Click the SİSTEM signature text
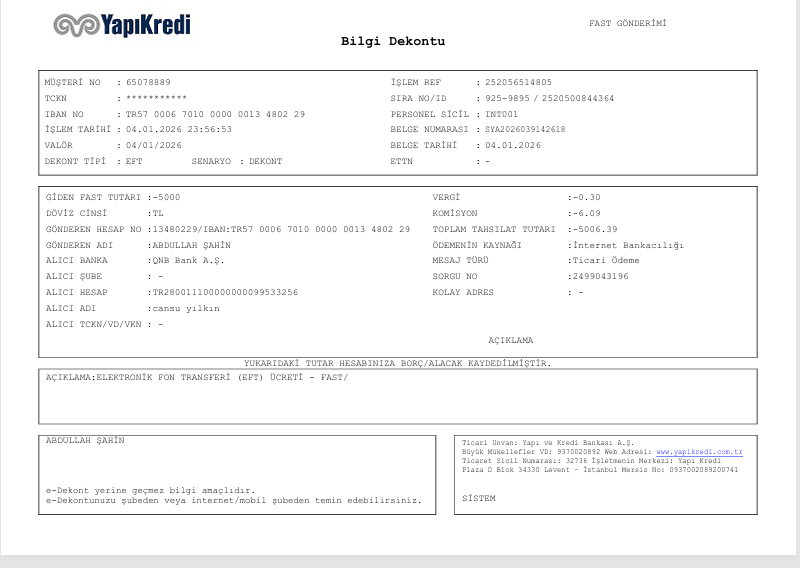The width and height of the screenshot is (800, 568). coord(479,498)
